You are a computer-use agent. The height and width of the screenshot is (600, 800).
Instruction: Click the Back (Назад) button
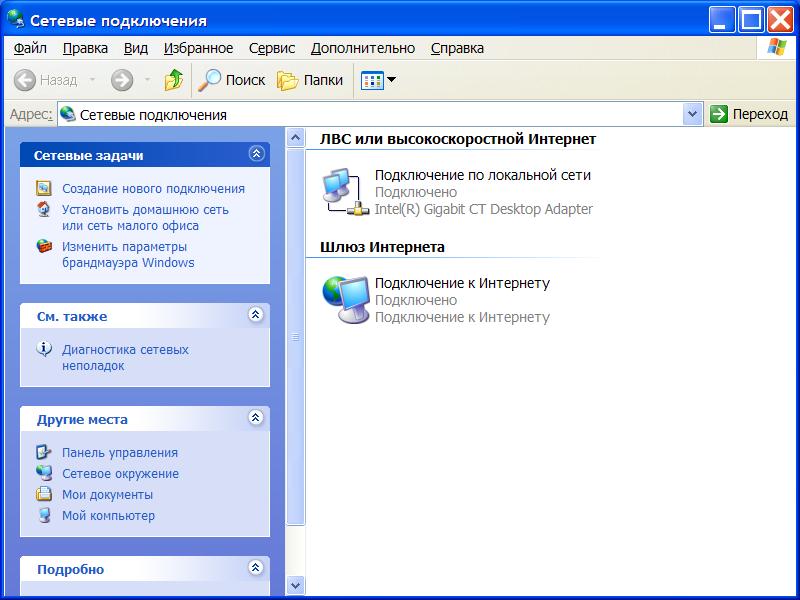click(x=45, y=80)
